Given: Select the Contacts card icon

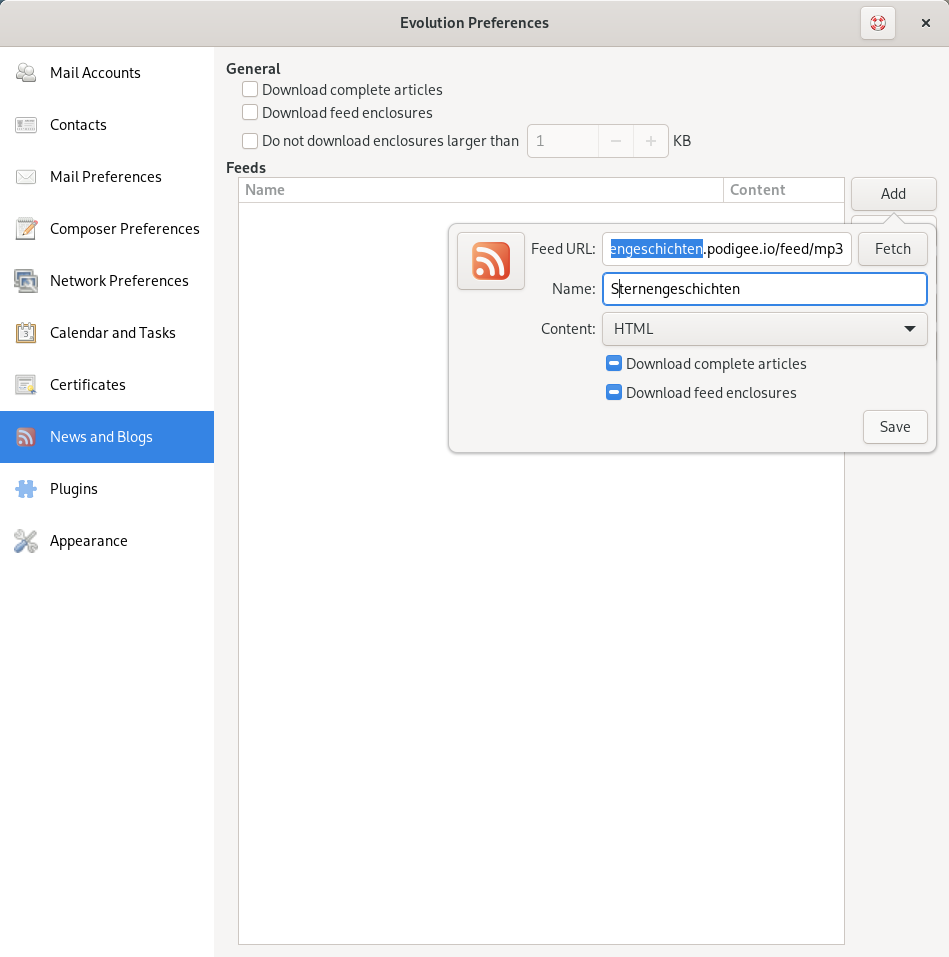Looking at the screenshot, I should [26, 125].
